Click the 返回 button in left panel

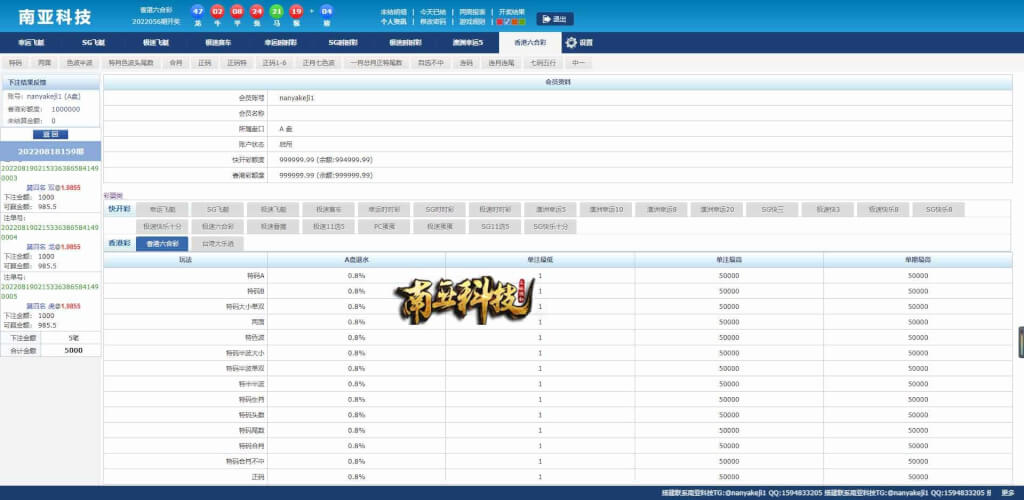tap(50, 134)
